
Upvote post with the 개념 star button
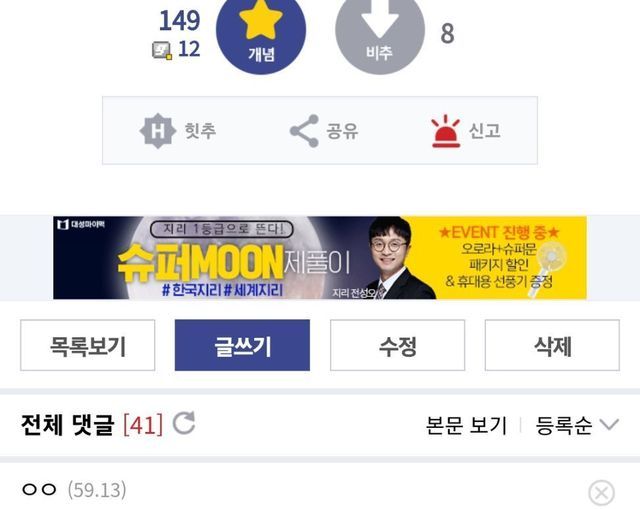(x=261, y=32)
